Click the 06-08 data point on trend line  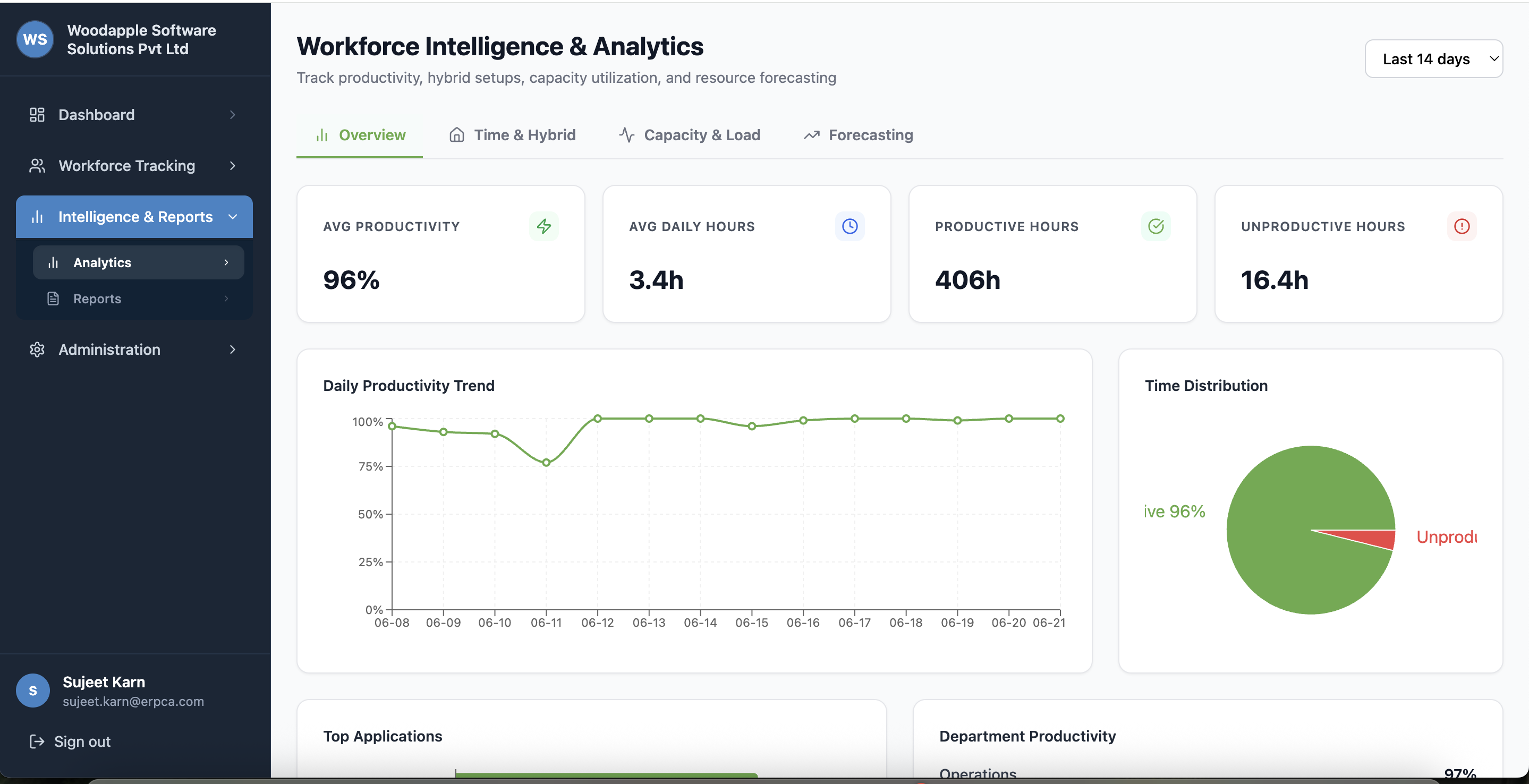[392, 426]
